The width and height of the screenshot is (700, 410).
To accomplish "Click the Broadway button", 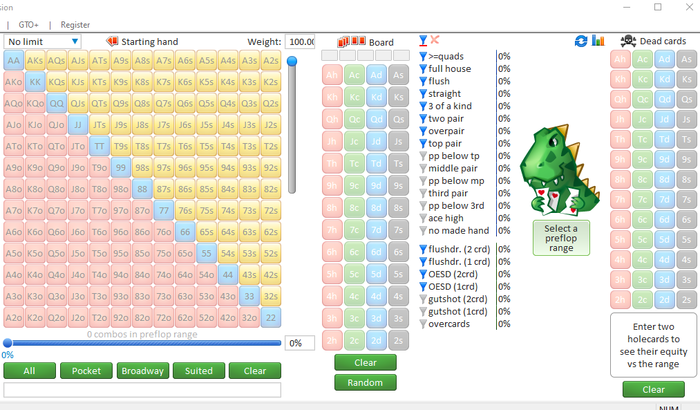I will tap(143, 371).
